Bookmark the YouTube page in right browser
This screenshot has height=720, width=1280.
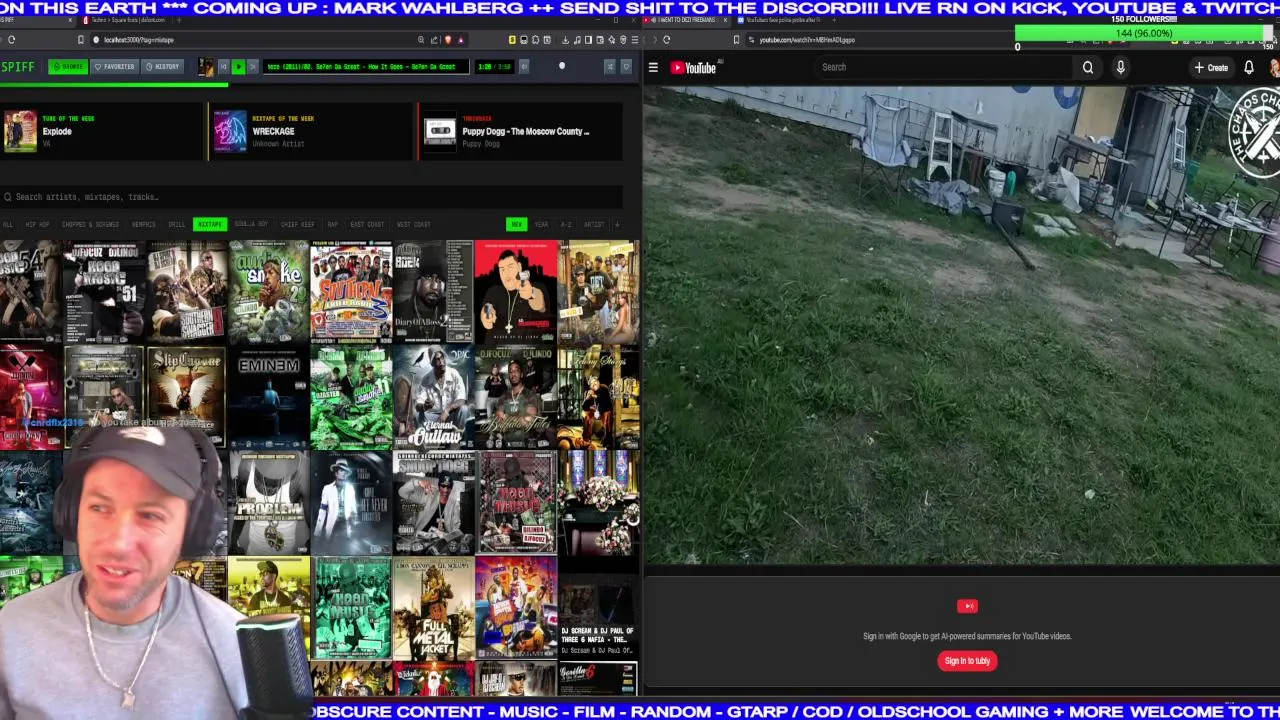pos(736,40)
